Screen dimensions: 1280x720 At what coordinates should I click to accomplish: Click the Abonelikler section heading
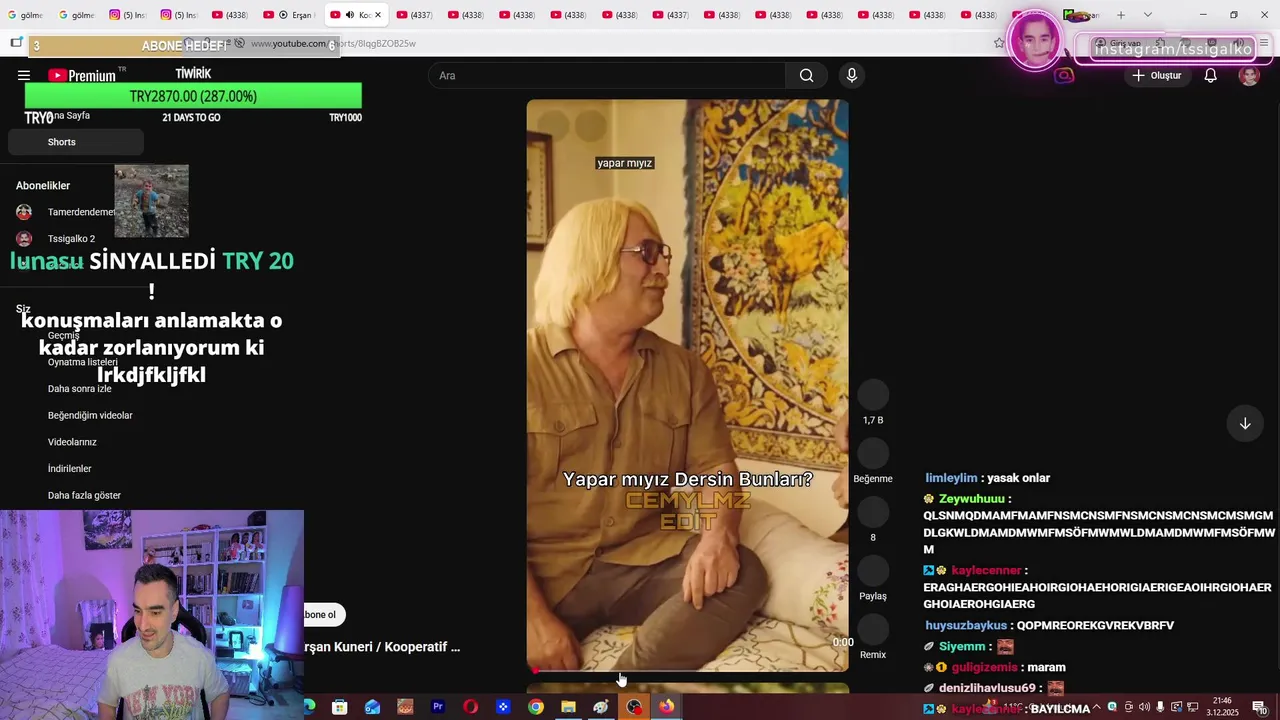pos(43,186)
